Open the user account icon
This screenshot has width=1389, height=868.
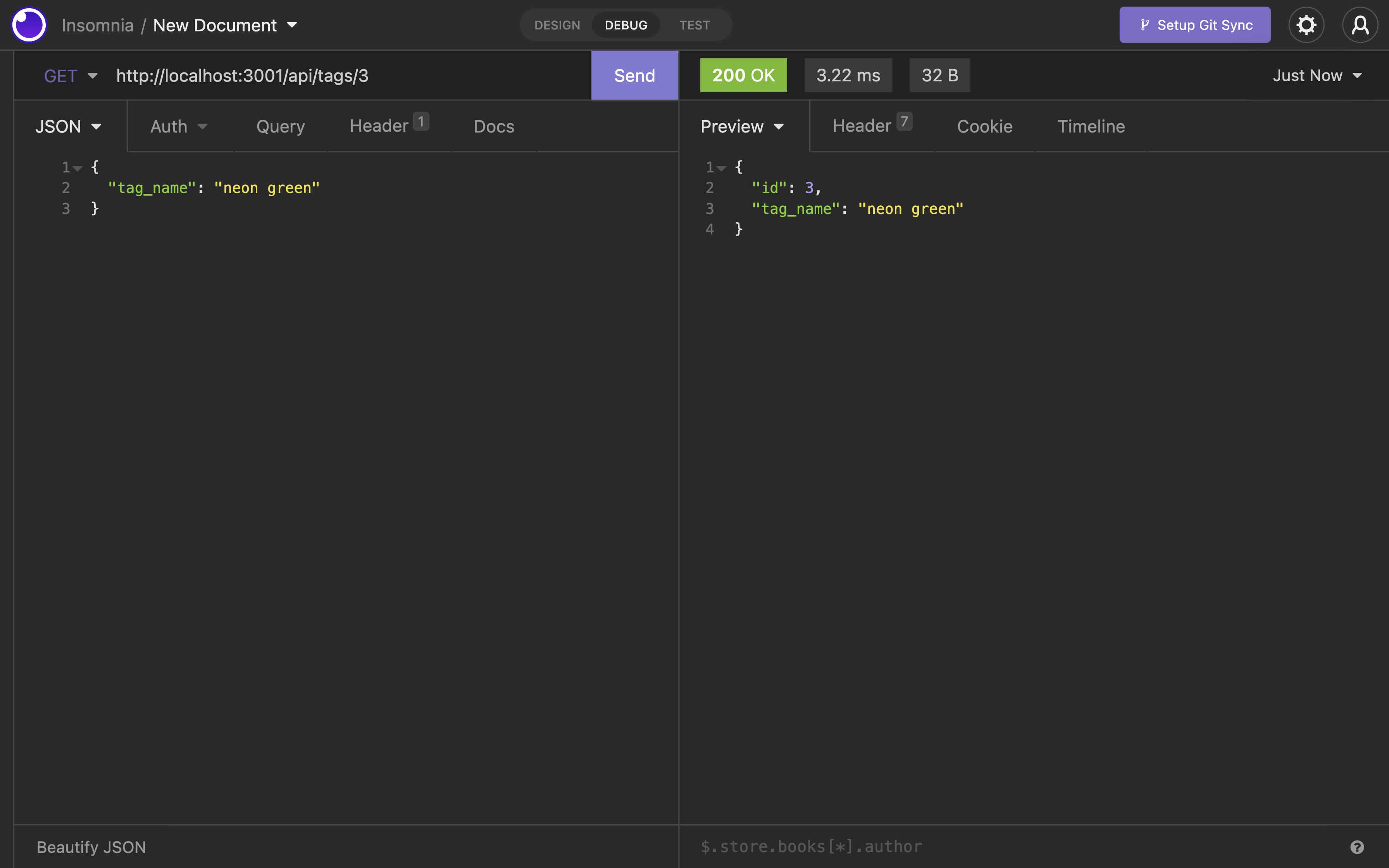1360,25
